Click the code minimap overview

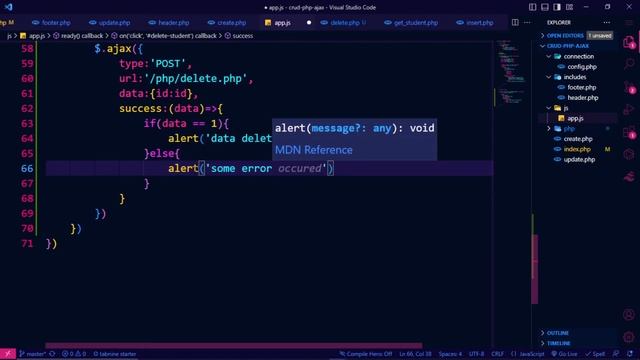click(x=512, y=73)
